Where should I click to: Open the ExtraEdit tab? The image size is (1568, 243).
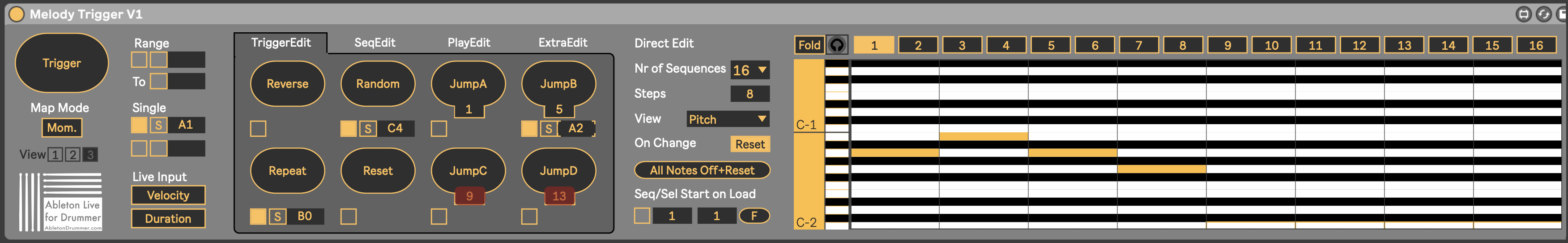562,43
